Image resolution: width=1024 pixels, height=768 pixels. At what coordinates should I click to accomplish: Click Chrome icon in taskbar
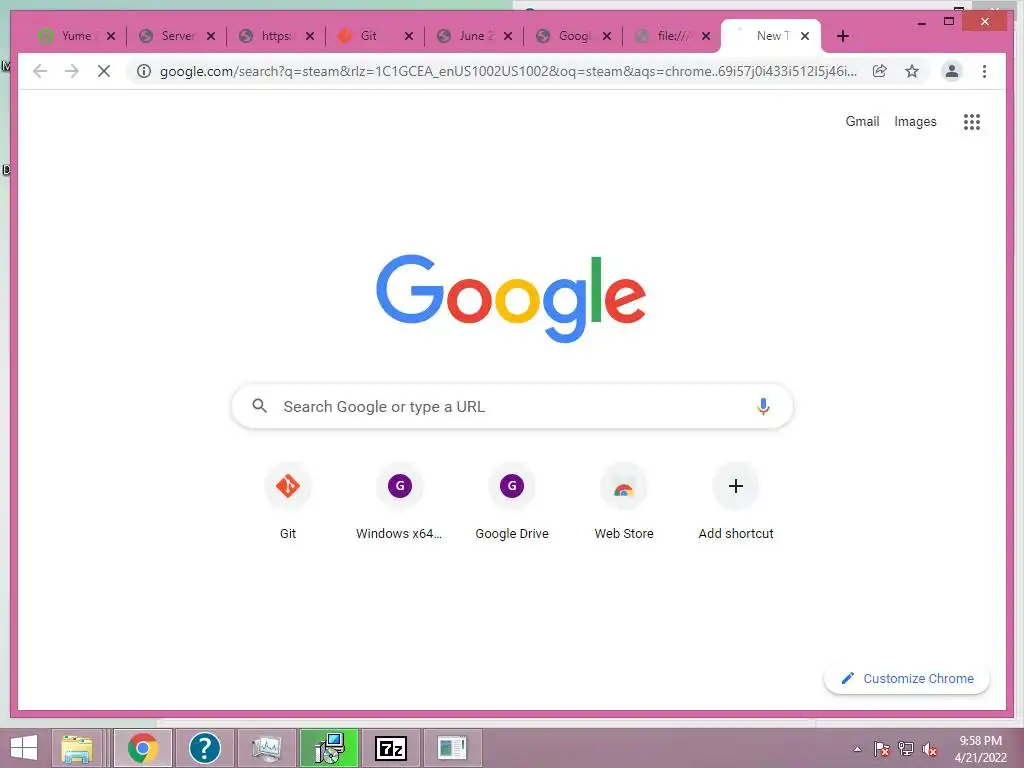[143, 748]
